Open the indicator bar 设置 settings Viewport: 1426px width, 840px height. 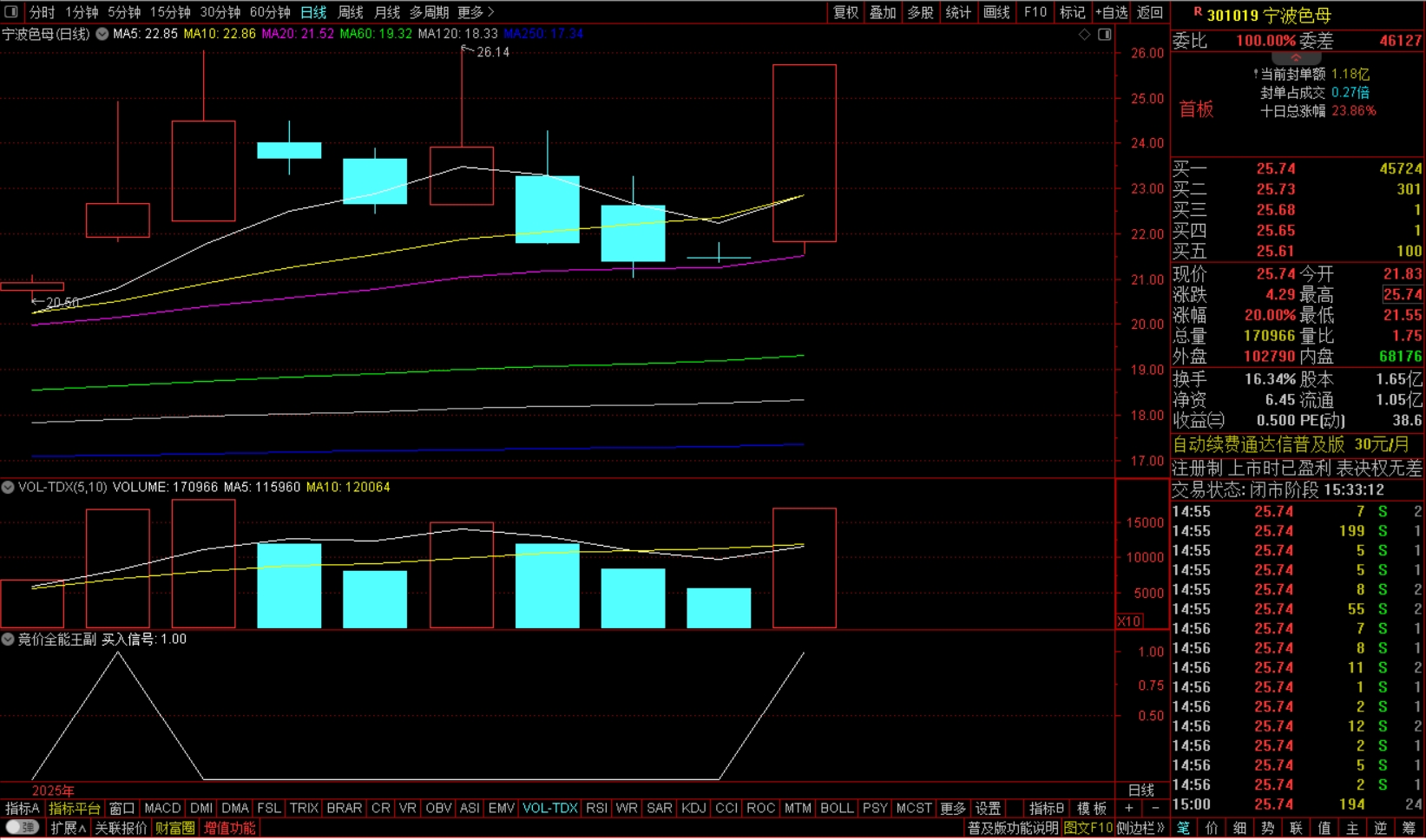[988, 808]
